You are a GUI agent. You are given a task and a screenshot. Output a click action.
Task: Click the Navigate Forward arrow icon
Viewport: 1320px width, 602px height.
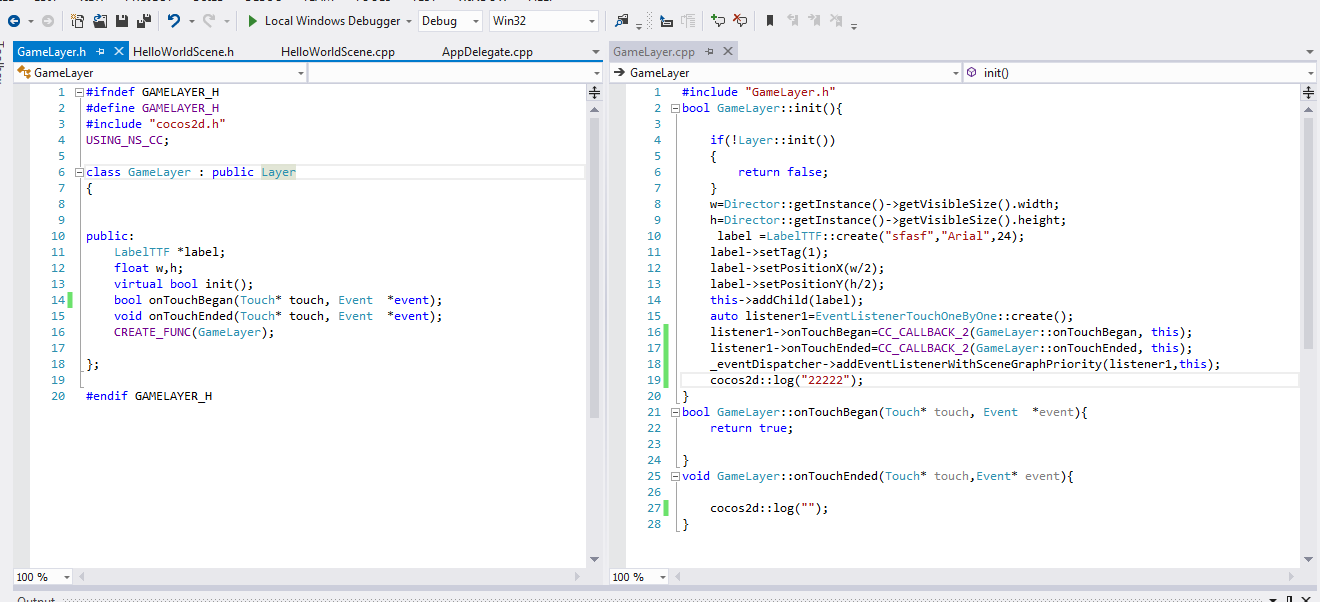click(47, 20)
